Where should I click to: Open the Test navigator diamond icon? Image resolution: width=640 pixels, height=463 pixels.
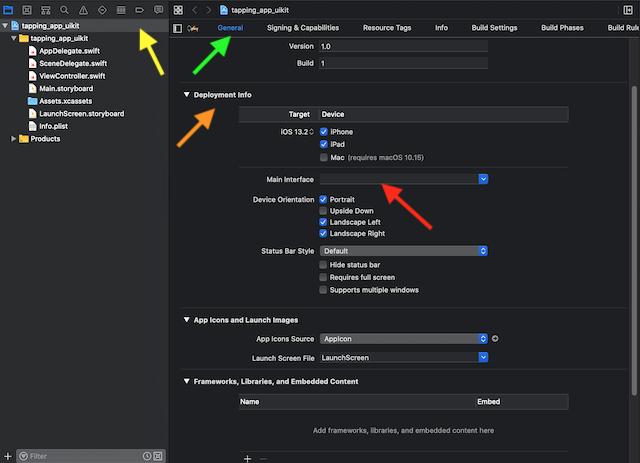[x=102, y=10]
